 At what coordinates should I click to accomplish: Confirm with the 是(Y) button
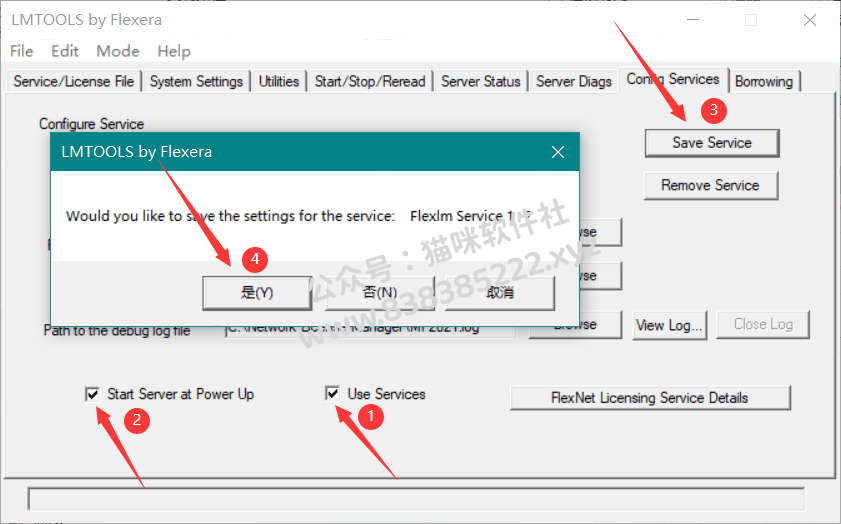(257, 293)
